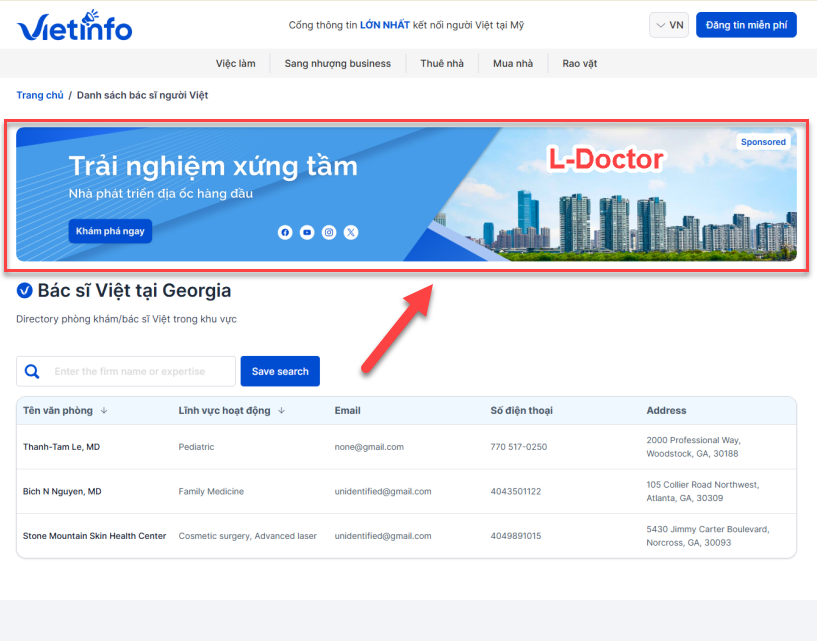Screen dimensions: 817x641
Task: Open Rao vặt menu item
Action: coord(579,64)
